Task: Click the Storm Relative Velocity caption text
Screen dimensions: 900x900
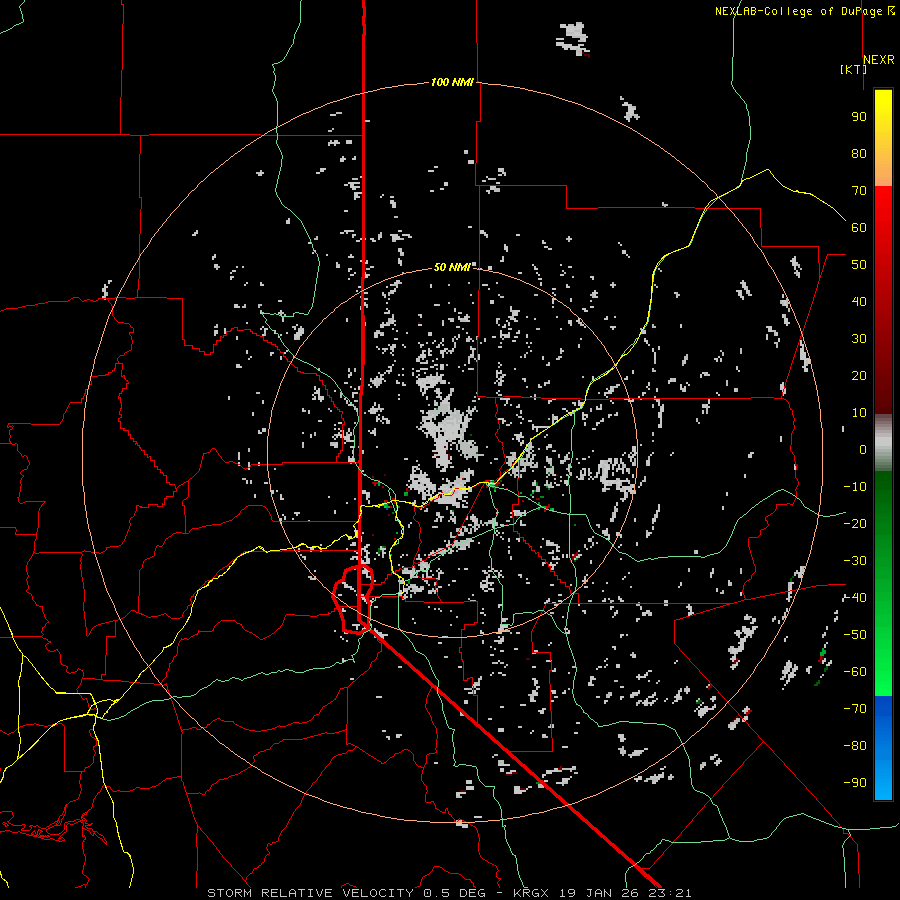Action: (x=449, y=893)
